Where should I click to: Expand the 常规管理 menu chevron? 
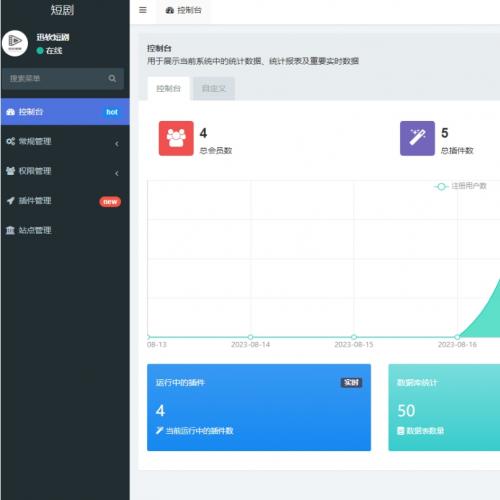coord(117,144)
